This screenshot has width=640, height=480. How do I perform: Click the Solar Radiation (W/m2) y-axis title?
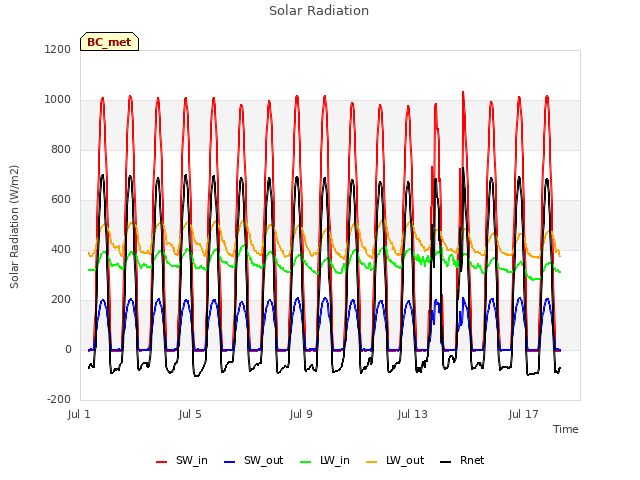point(14,227)
